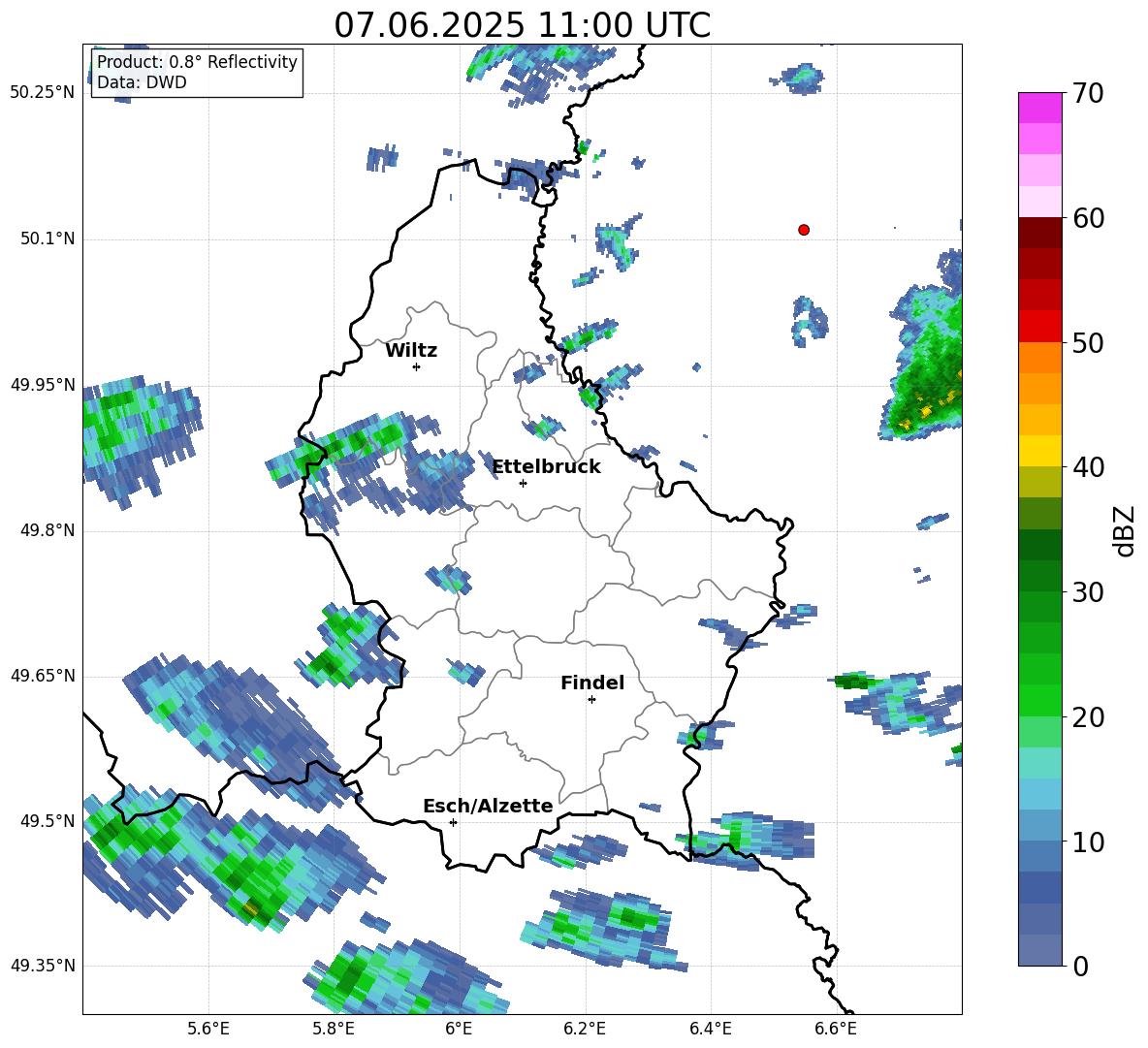Click the colorbar tick label 30
1148x1048 pixels.
pos(1088,592)
